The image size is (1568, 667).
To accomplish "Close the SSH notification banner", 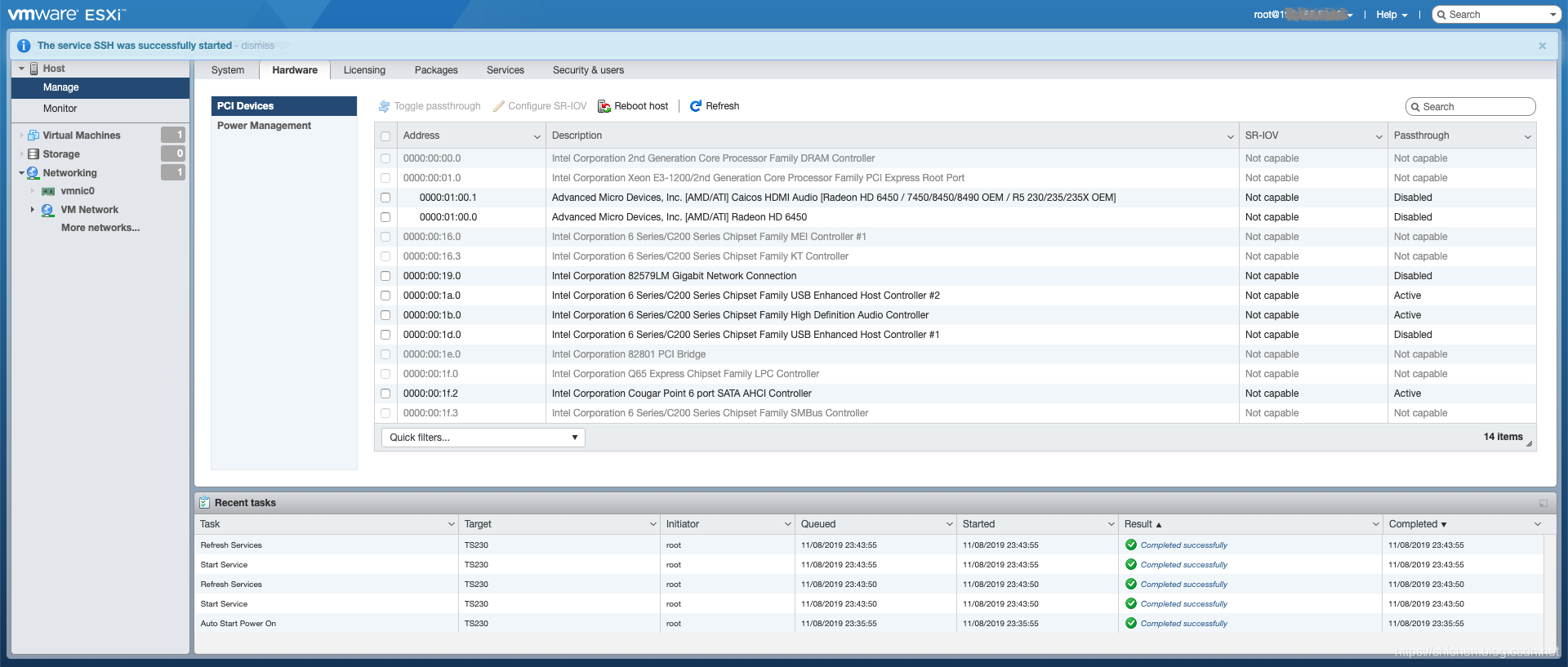I will point(1542,46).
